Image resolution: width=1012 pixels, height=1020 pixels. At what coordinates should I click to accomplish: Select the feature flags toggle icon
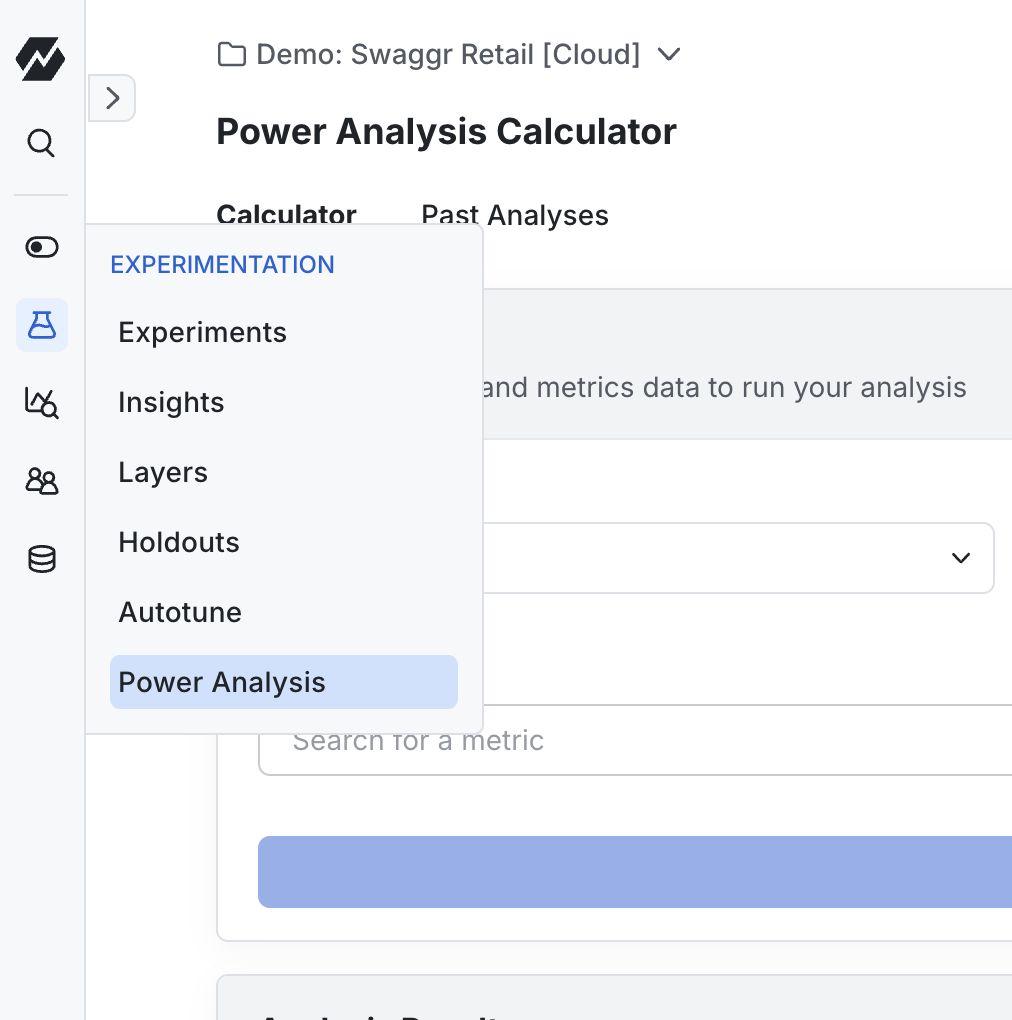[x=41, y=247]
